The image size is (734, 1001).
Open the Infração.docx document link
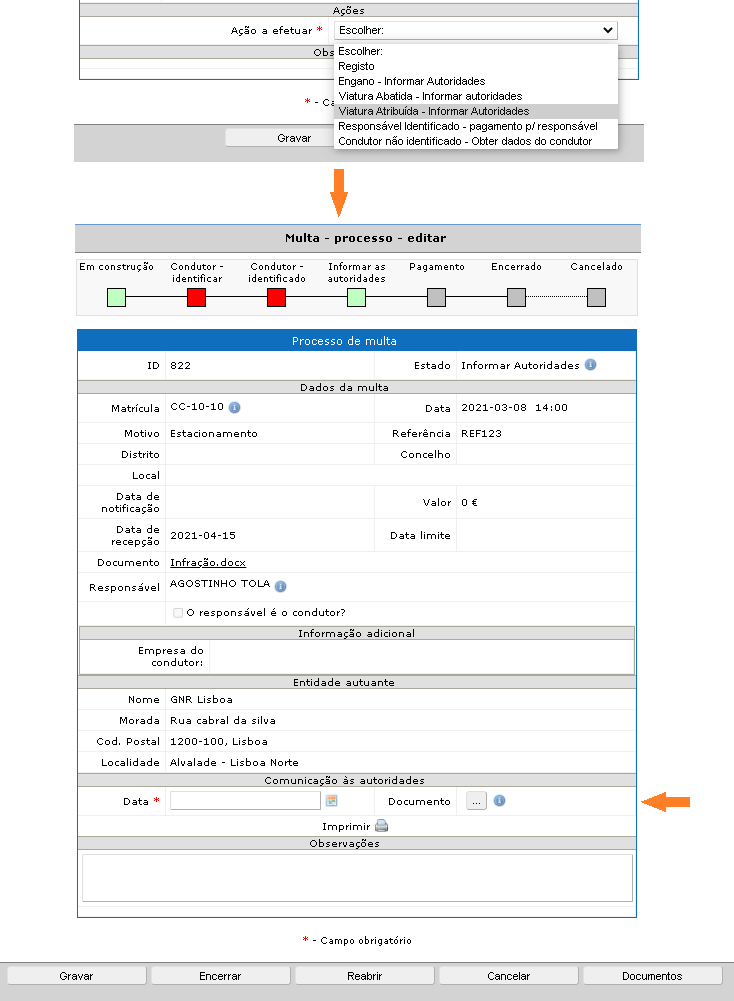pos(208,563)
